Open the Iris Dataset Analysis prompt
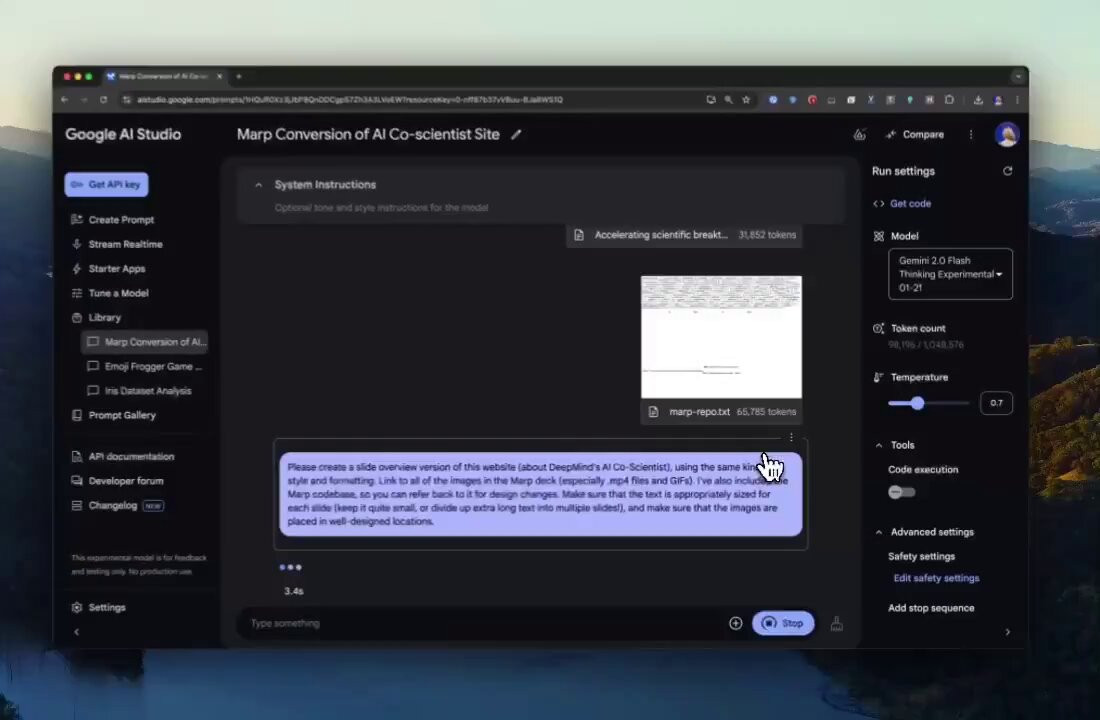 pos(140,391)
